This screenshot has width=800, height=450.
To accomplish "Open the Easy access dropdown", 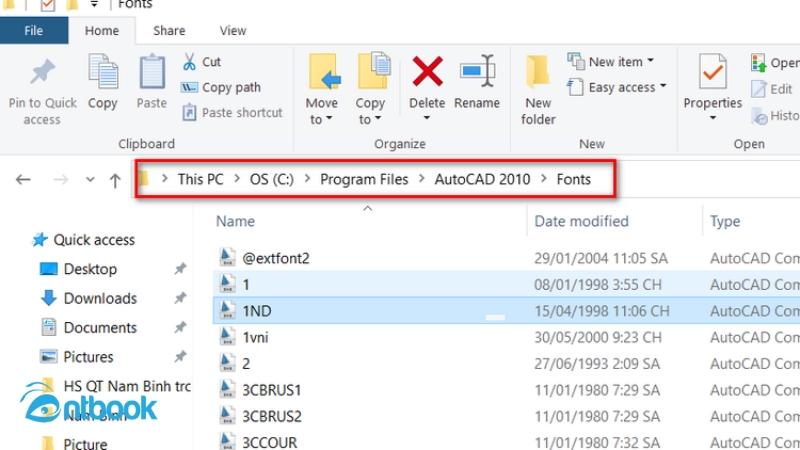I will (x=617, y=87).
